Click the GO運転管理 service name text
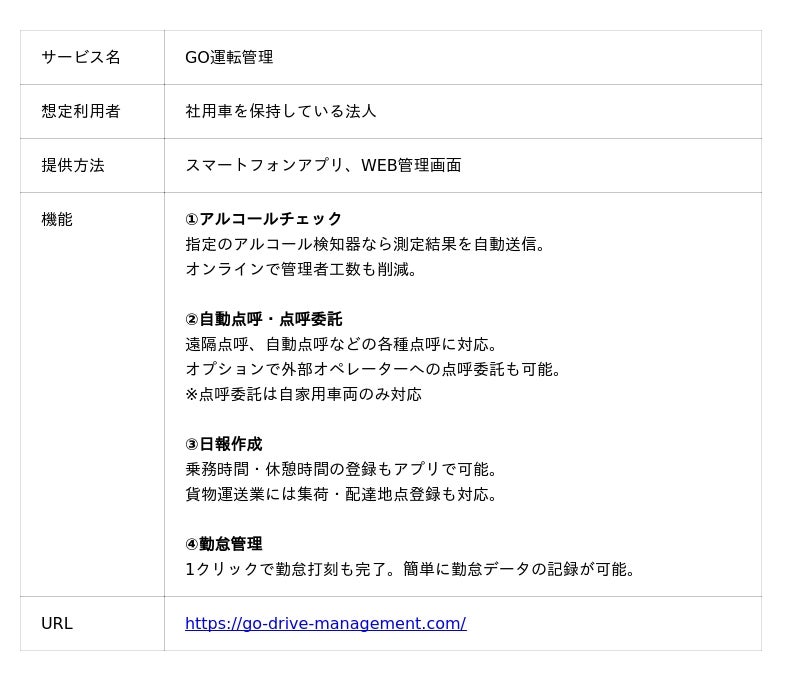 click(x=229, y=58)
